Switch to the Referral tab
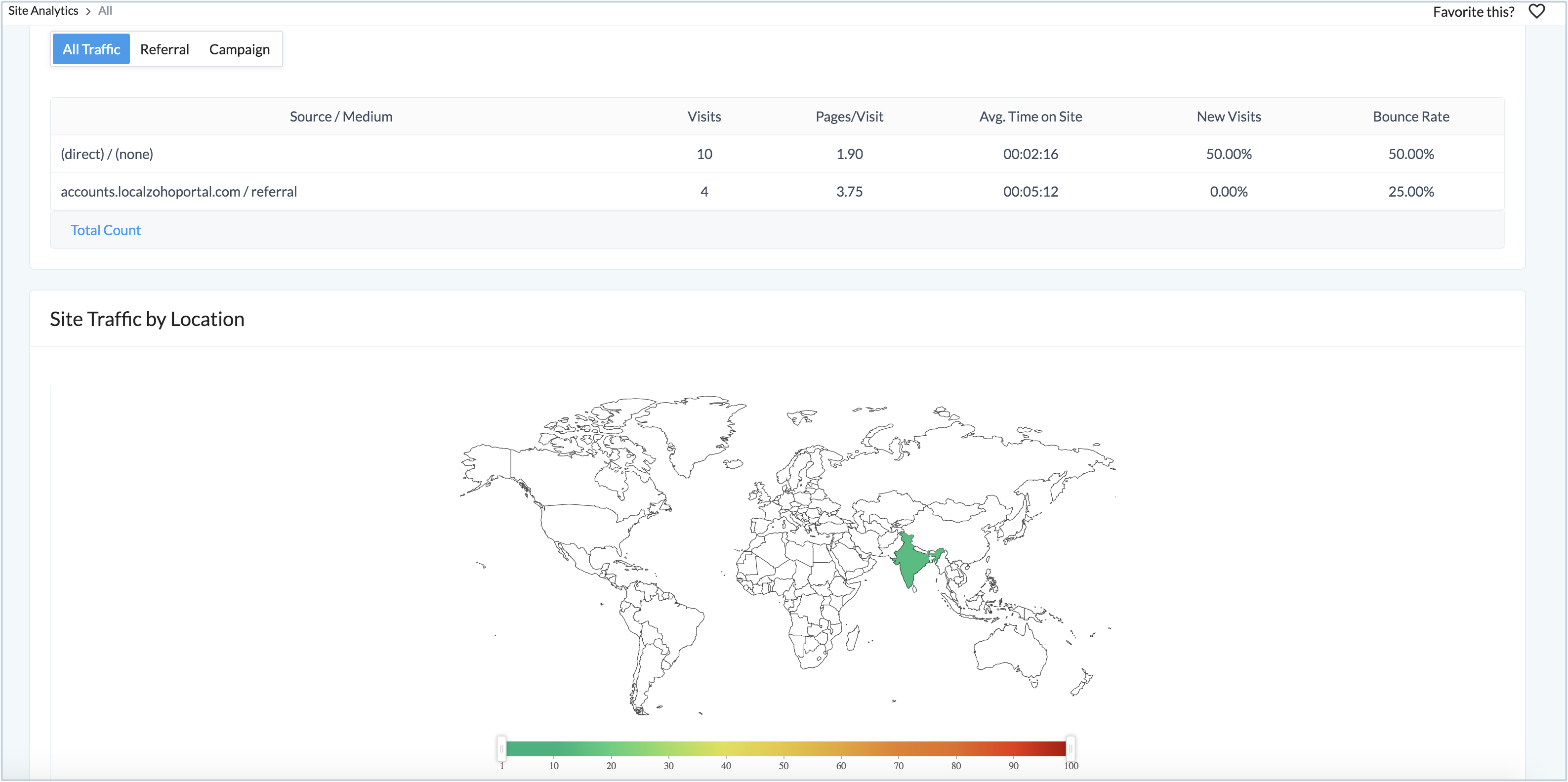The image size is (1568, 782). [165, 49]
